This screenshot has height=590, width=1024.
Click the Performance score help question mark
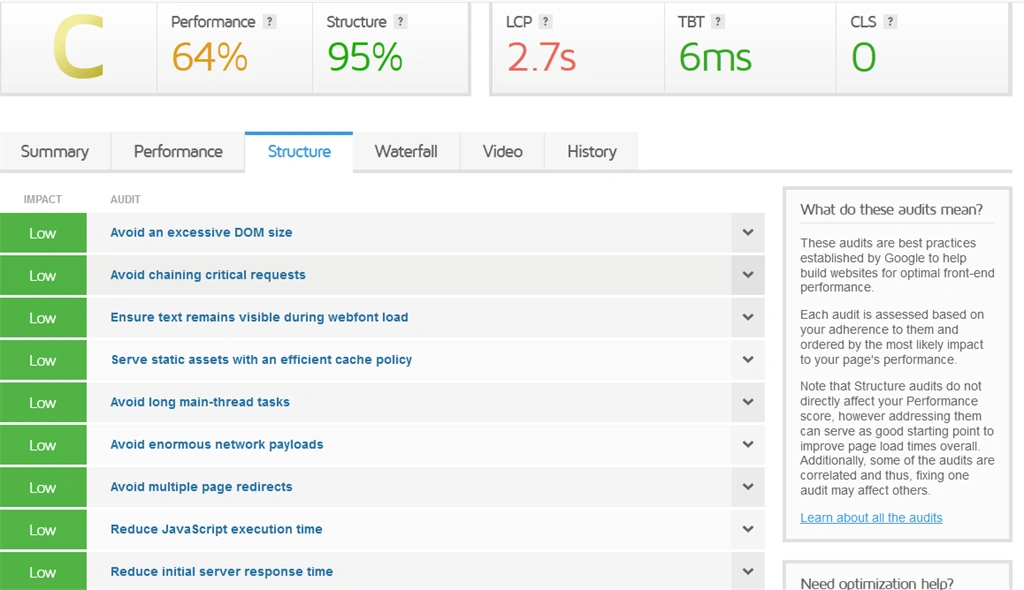click(x=269, y=22)
